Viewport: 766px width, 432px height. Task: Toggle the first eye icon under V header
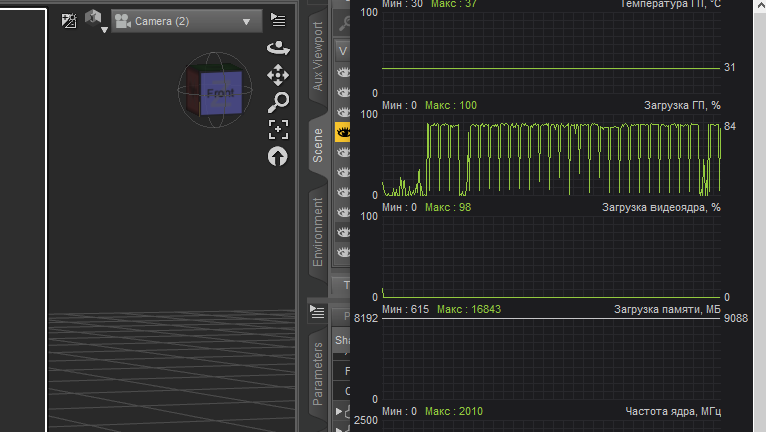(x=344, y=72)
